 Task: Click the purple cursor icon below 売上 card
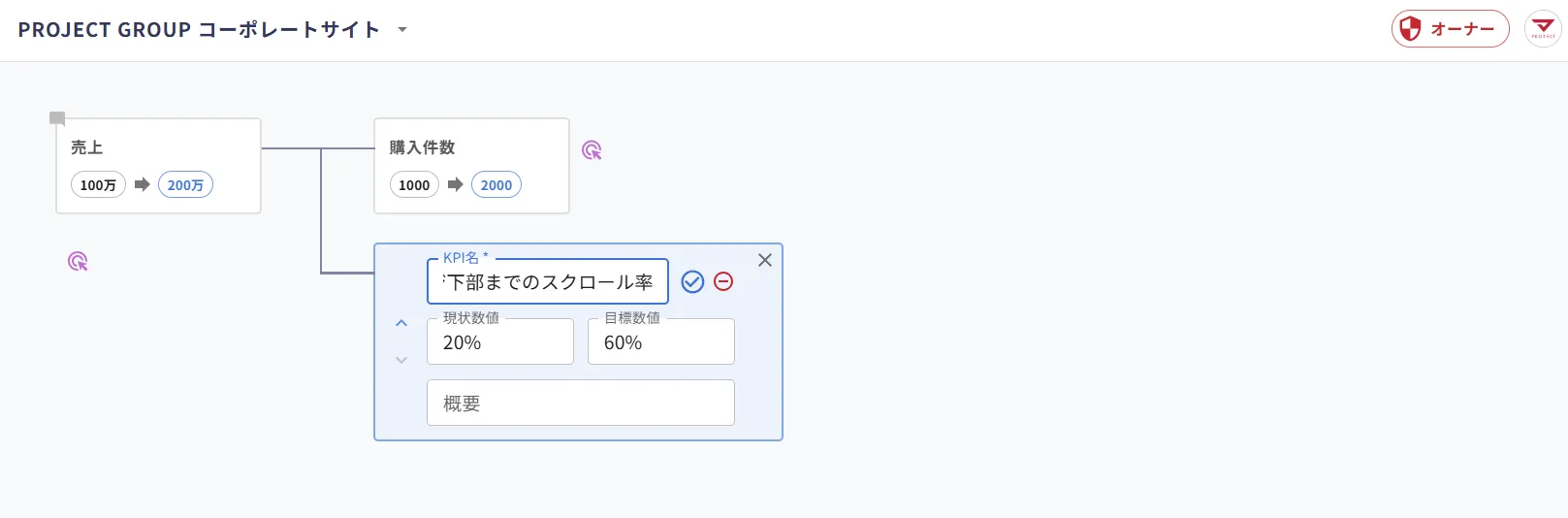pos(78,261)
